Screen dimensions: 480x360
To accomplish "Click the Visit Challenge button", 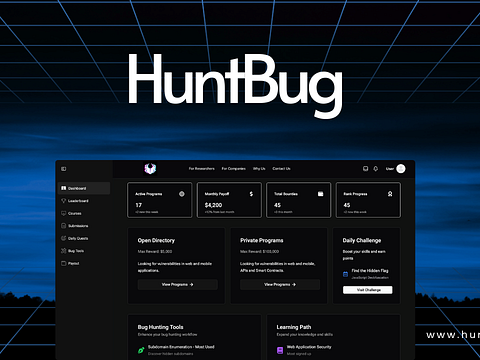I will pos(368,290).
